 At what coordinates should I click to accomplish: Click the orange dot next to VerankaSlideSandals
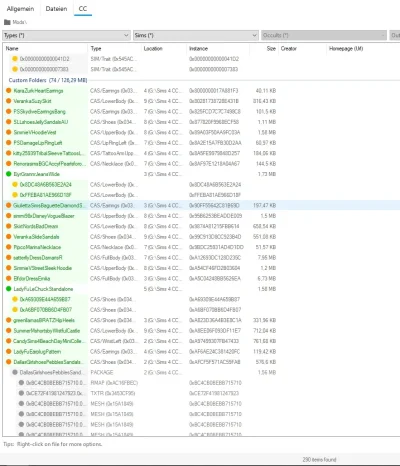coord(9,237)
